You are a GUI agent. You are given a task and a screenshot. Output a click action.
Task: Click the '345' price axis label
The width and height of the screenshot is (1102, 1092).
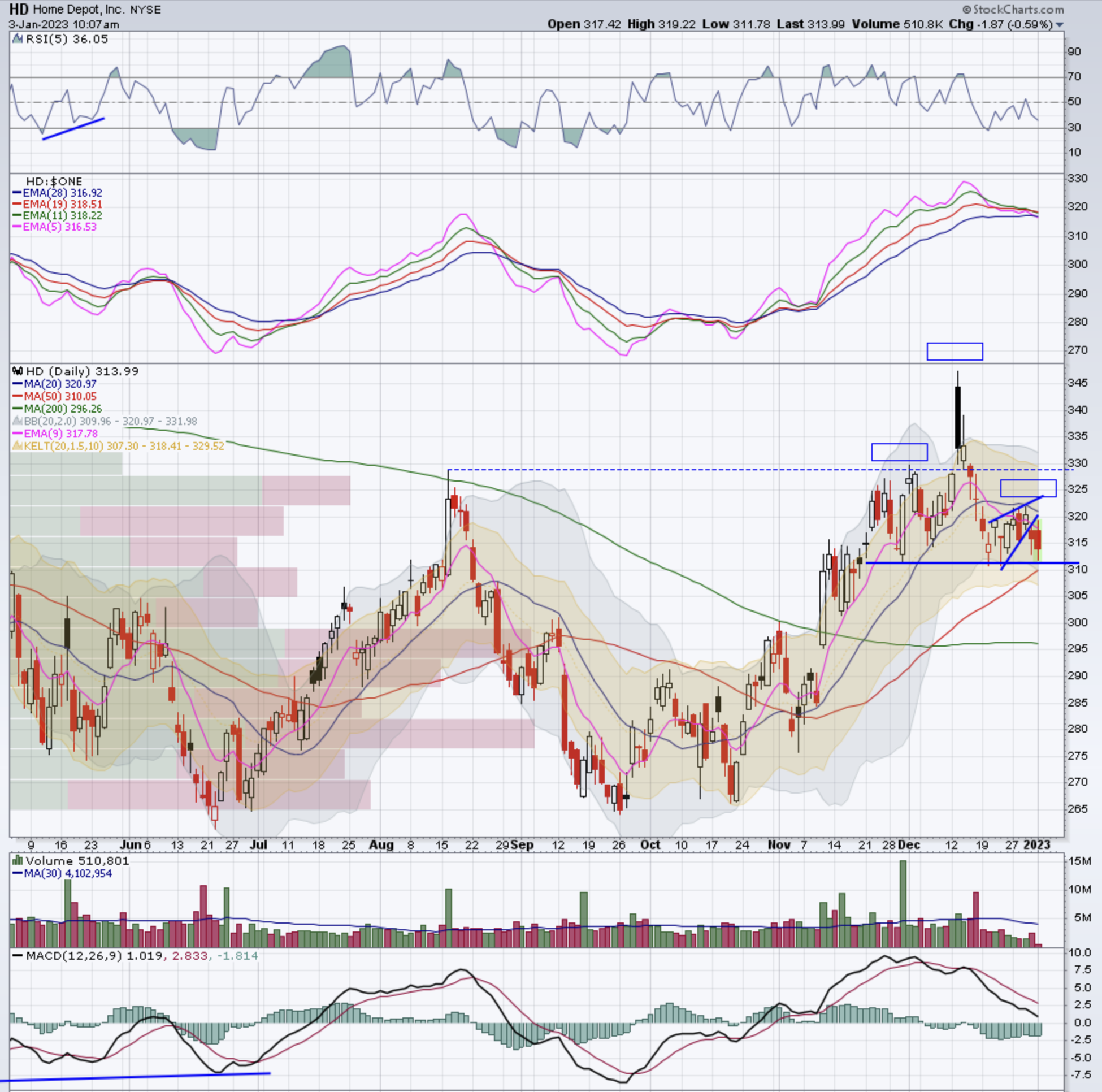(x=1078, y=383)
